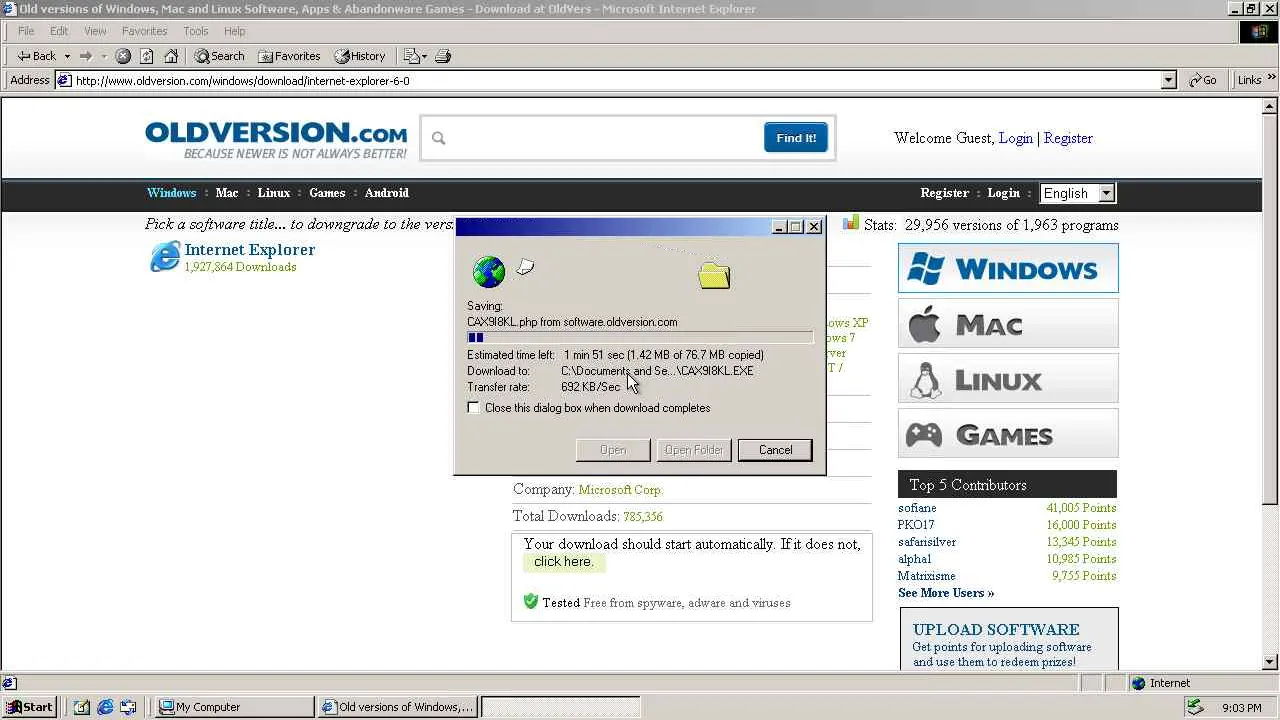This screenshot has height=720, width=1280.
Task: Follow the Register link in the welcome text
Action: click(x=1068, y=138)
